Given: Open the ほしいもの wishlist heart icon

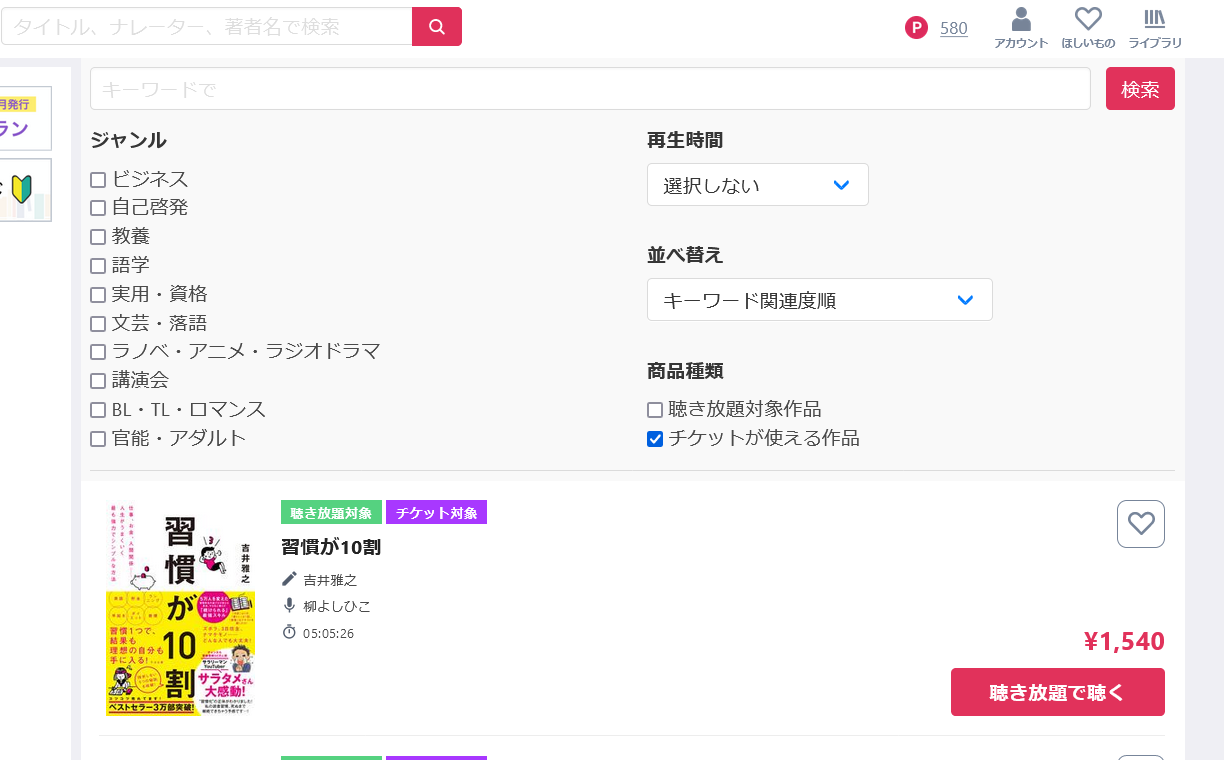Looking at the screenshot, I should (1087, 20).
